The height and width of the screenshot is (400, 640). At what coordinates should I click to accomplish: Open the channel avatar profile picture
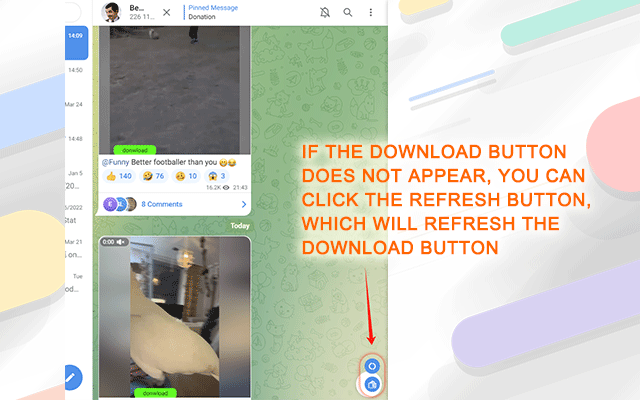pos(111,12)
